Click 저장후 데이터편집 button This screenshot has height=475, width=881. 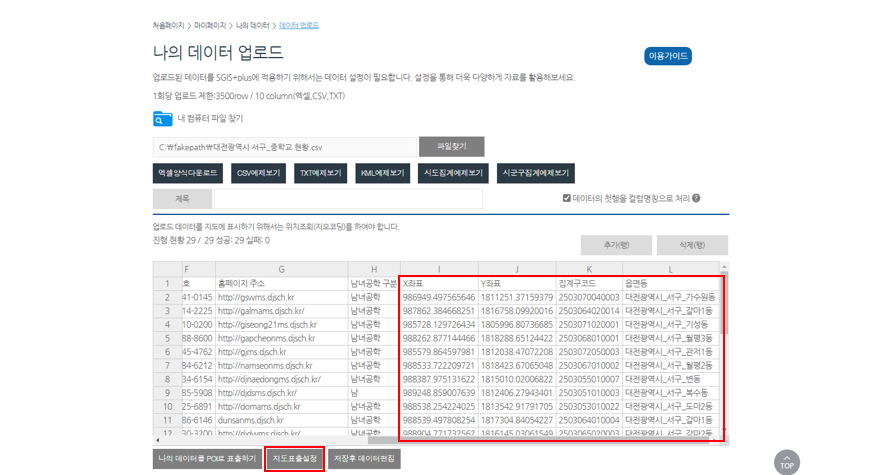364,459
